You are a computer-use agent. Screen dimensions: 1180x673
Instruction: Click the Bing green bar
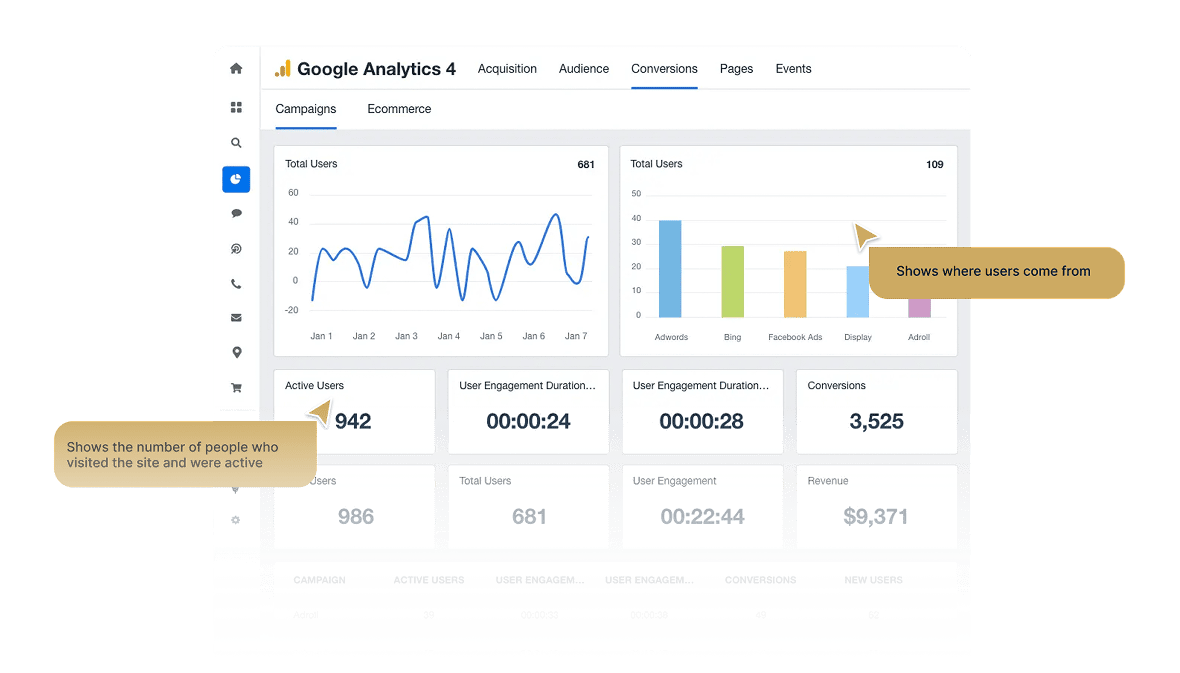pos(732,282)
